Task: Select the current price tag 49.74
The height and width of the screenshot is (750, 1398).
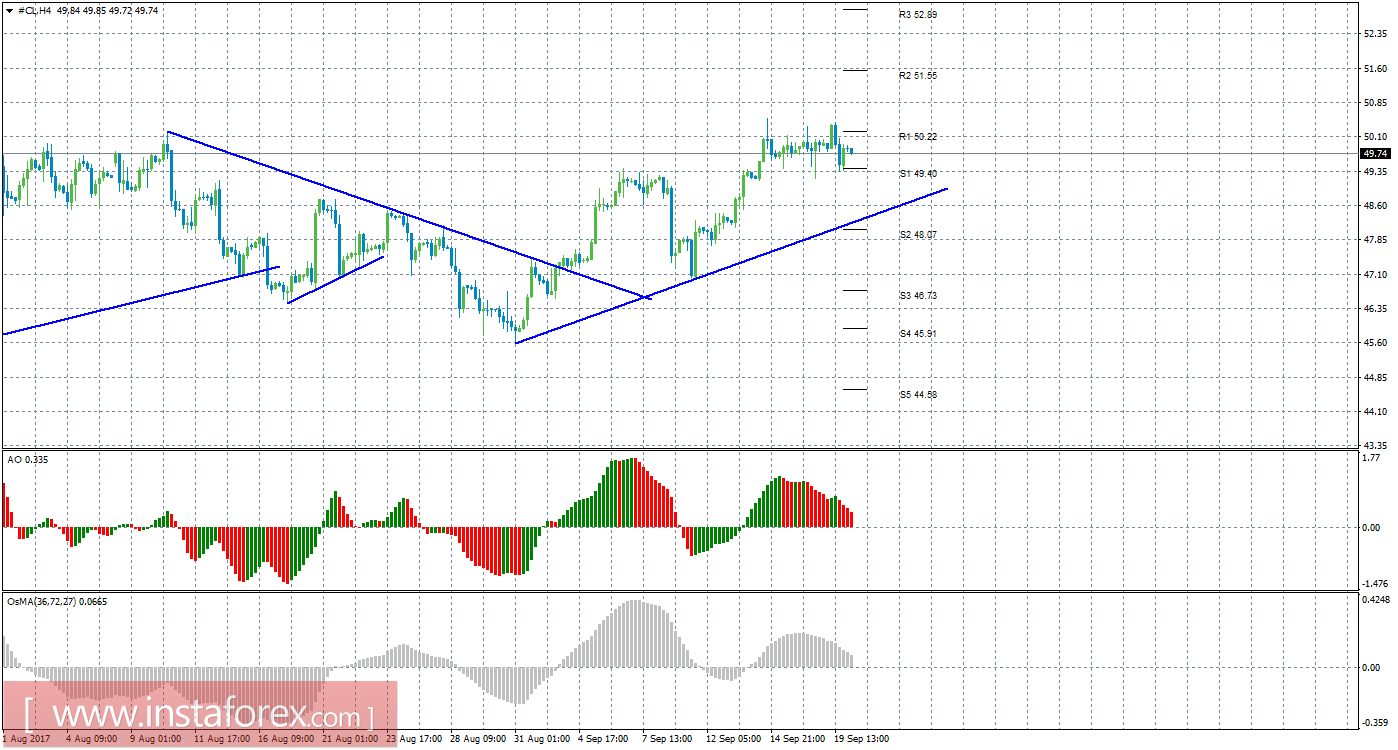Action: point(1376,153)
